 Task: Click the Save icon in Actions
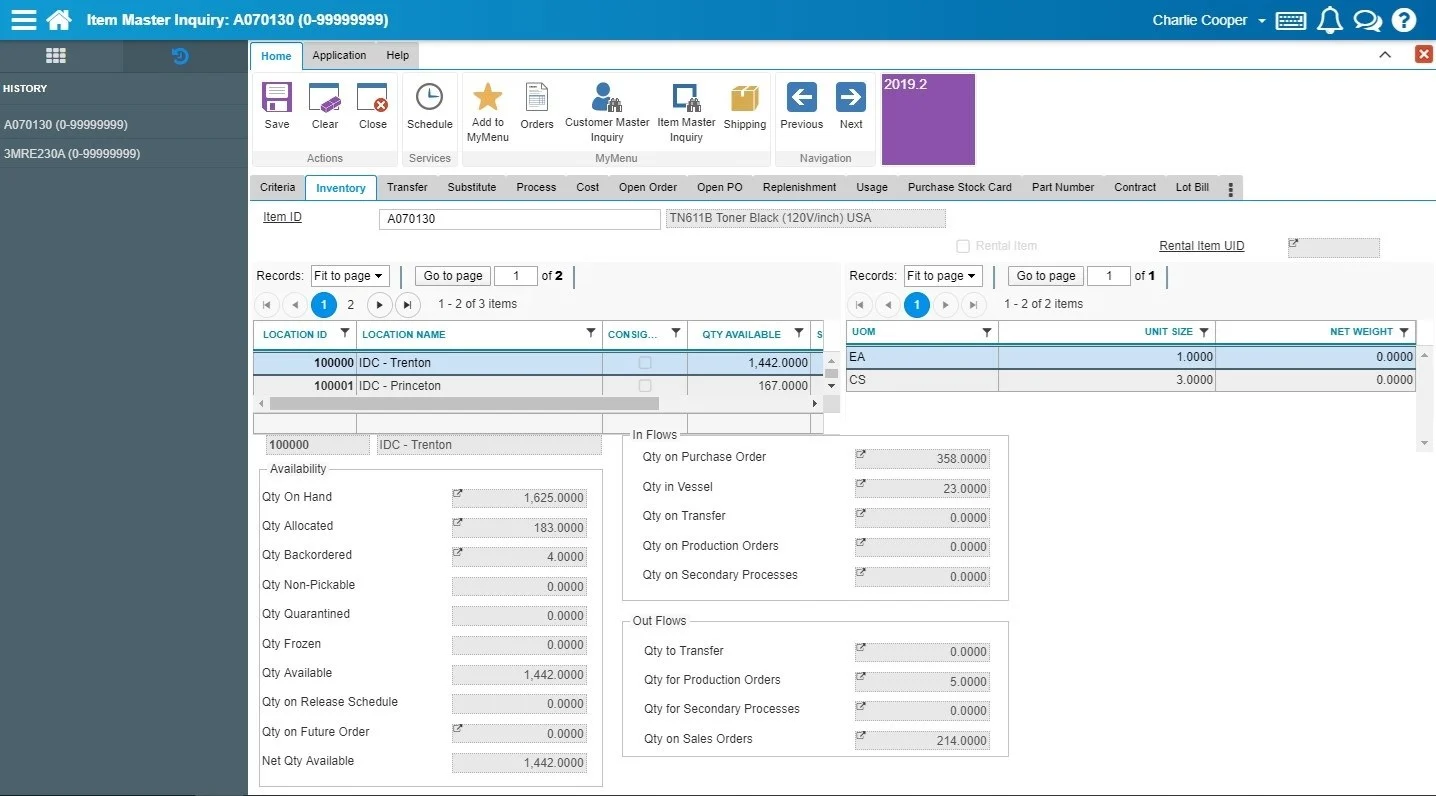pyautogui.click(x=277, y=98)
